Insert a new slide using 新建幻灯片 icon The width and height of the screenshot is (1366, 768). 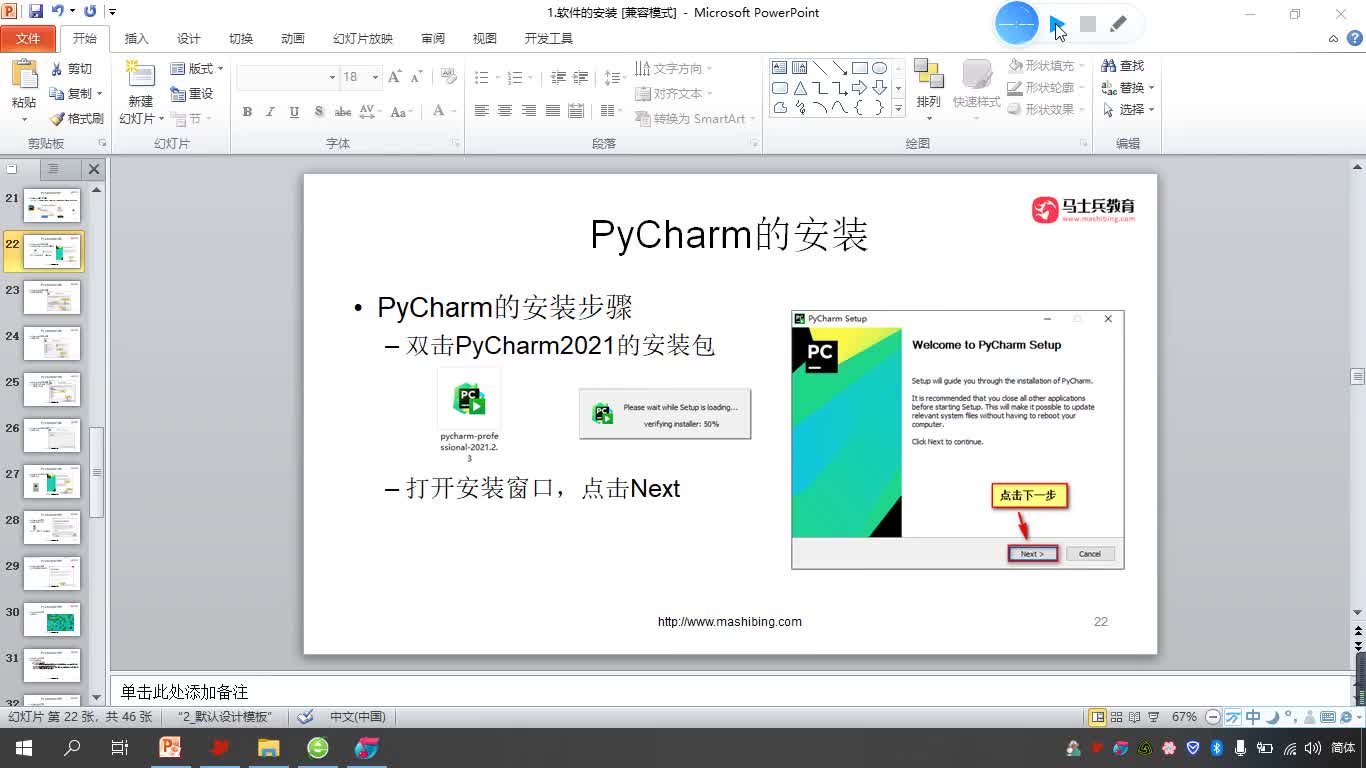click(x=140, y=76)
